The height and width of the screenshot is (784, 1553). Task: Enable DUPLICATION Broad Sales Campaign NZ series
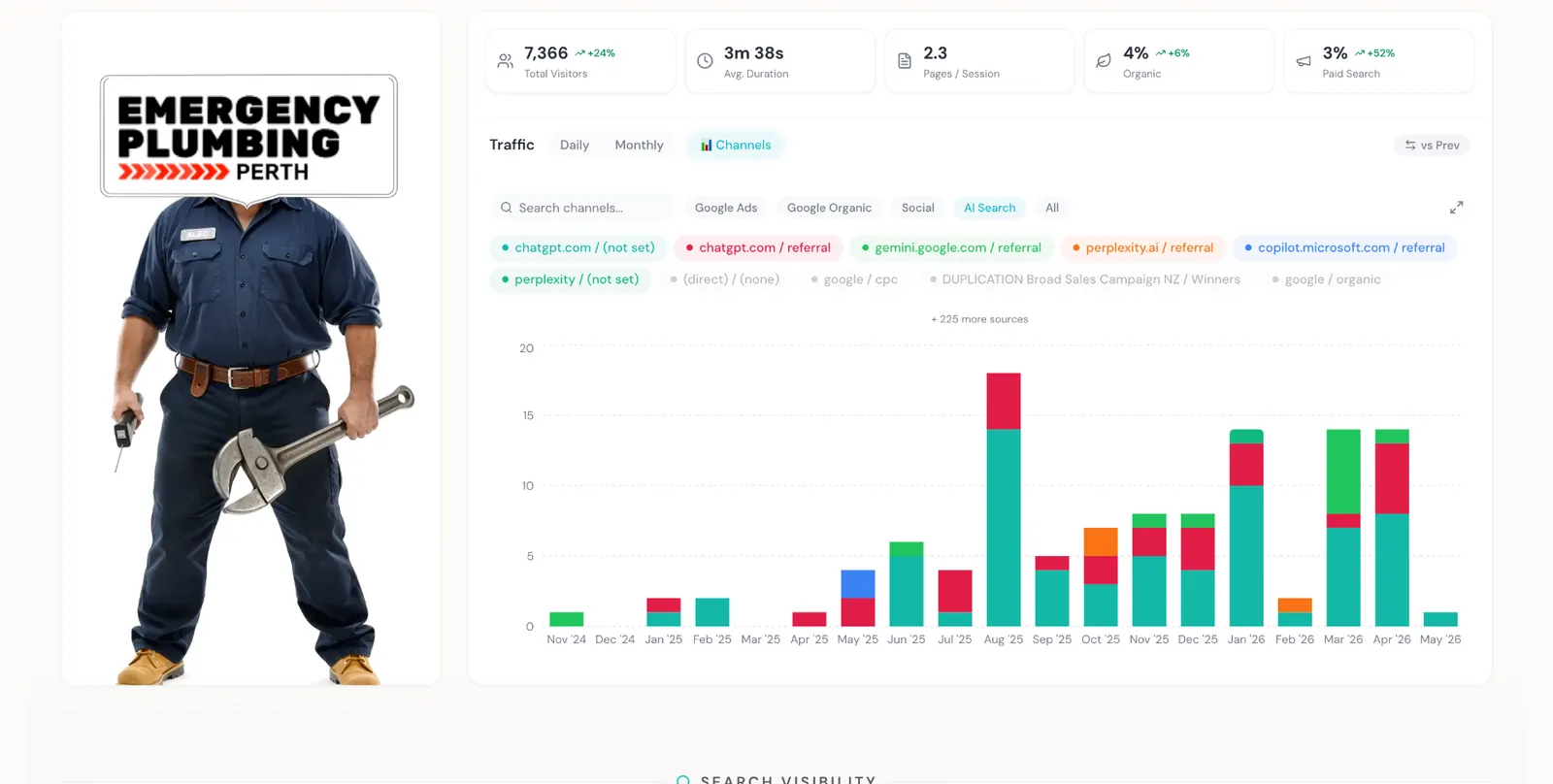click(x=1084, y=279)
